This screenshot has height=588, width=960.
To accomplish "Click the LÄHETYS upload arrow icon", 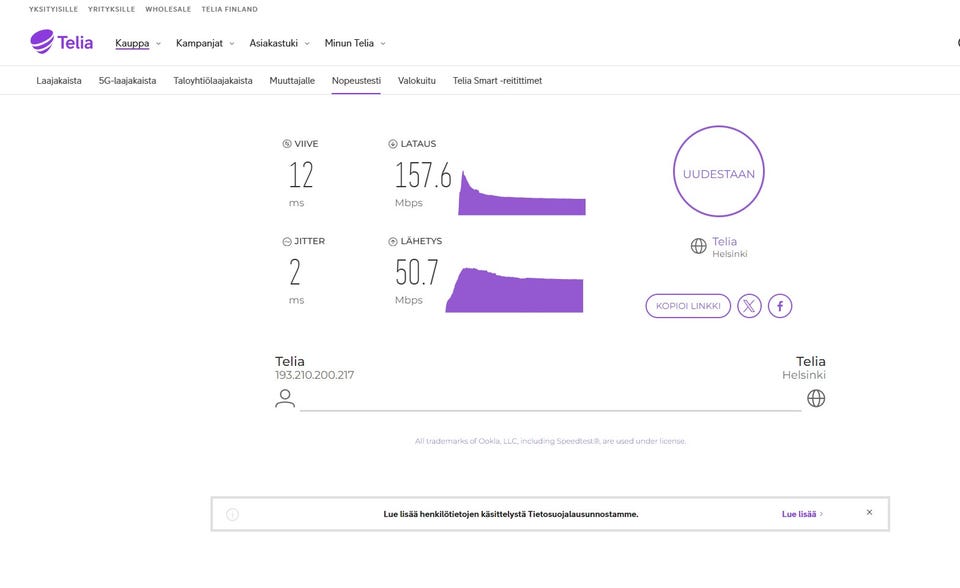I will [393, 241].
